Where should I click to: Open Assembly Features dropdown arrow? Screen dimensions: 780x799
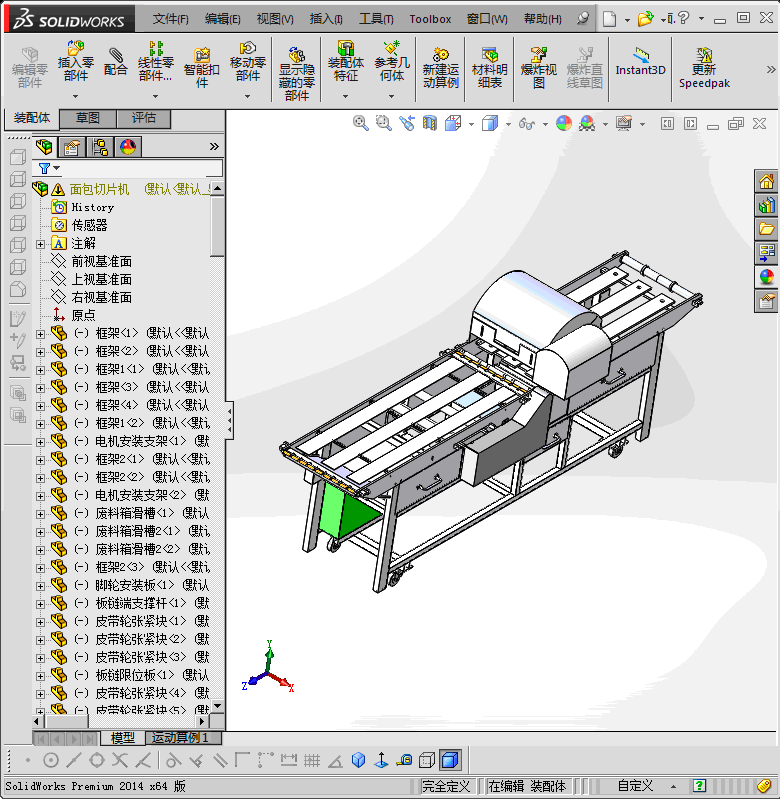pyautogui.click(x=345, y=96)
